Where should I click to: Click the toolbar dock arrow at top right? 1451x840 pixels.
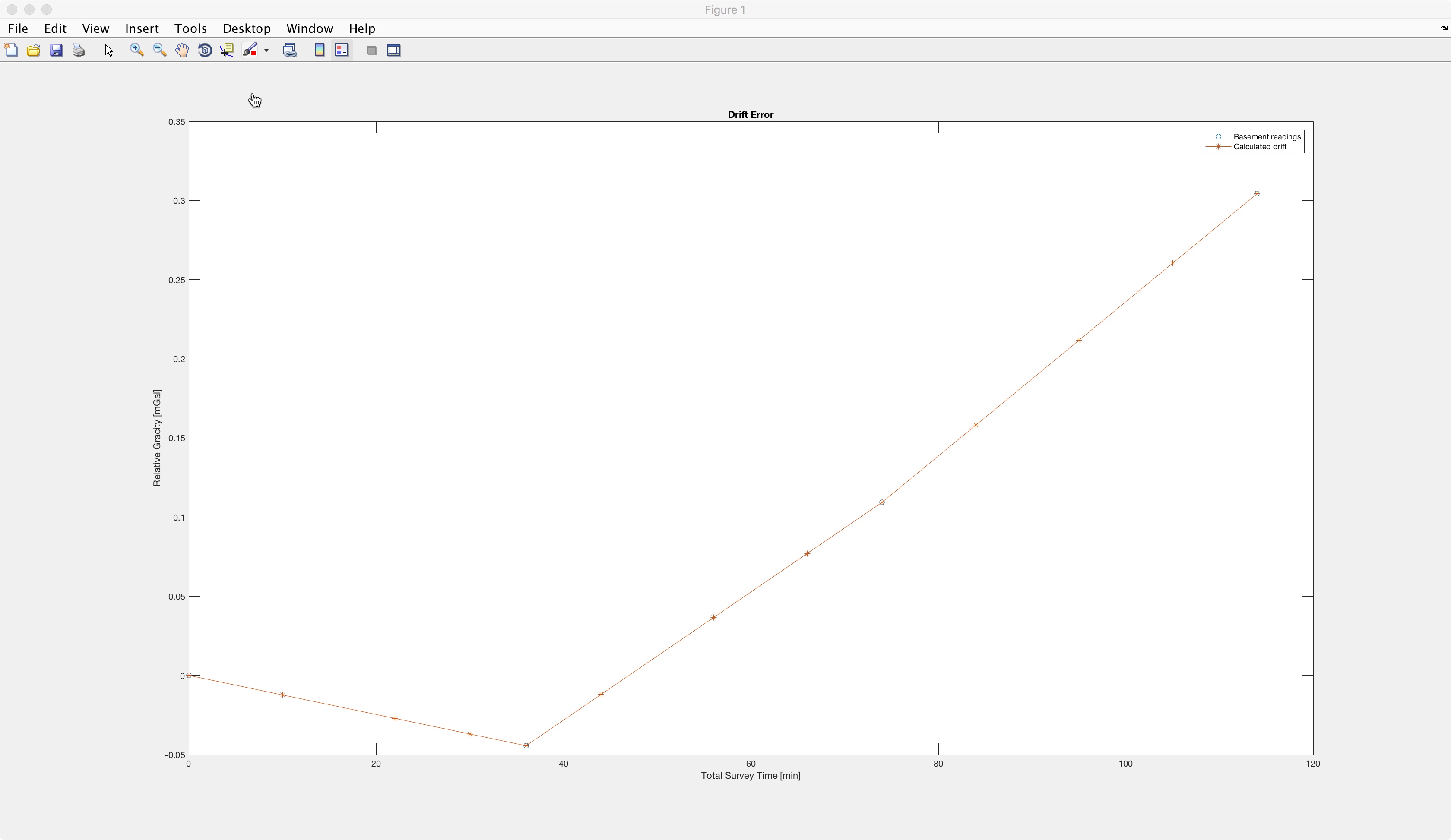coord(1444,28)
